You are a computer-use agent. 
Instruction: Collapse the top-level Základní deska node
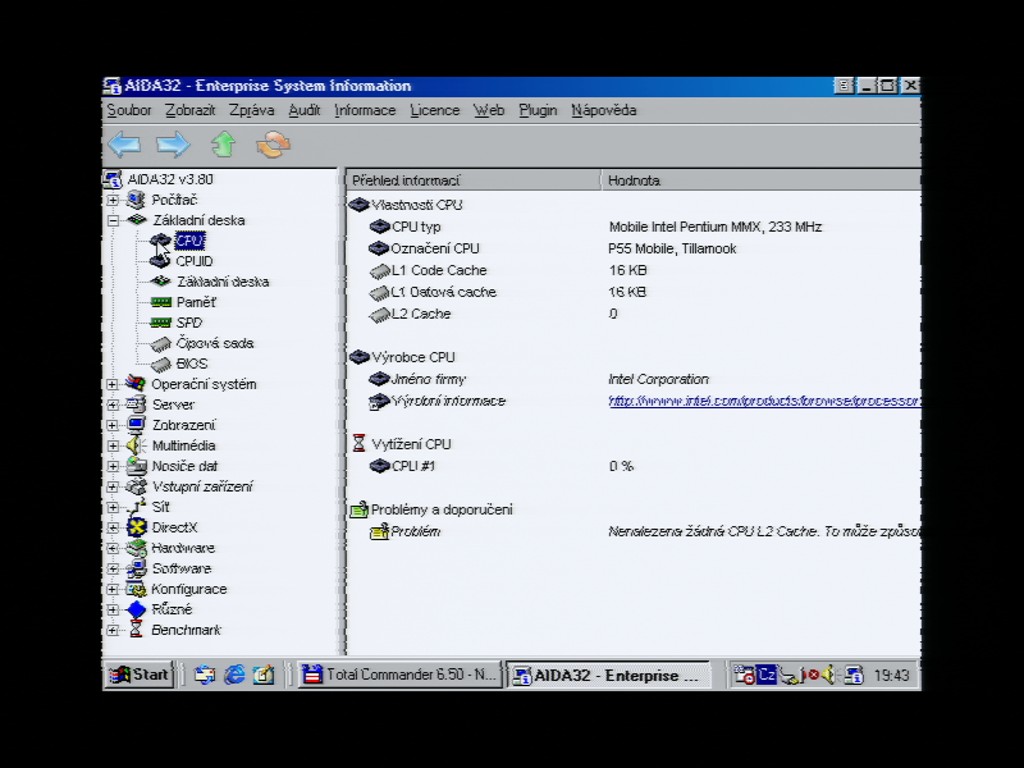[x=113, y=221]
